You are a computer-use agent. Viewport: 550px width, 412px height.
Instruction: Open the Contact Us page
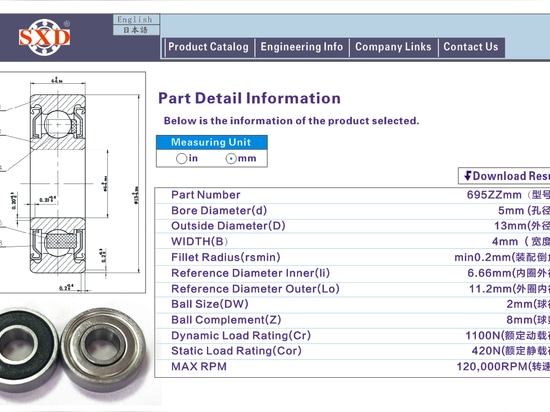[x=471, y=47]
